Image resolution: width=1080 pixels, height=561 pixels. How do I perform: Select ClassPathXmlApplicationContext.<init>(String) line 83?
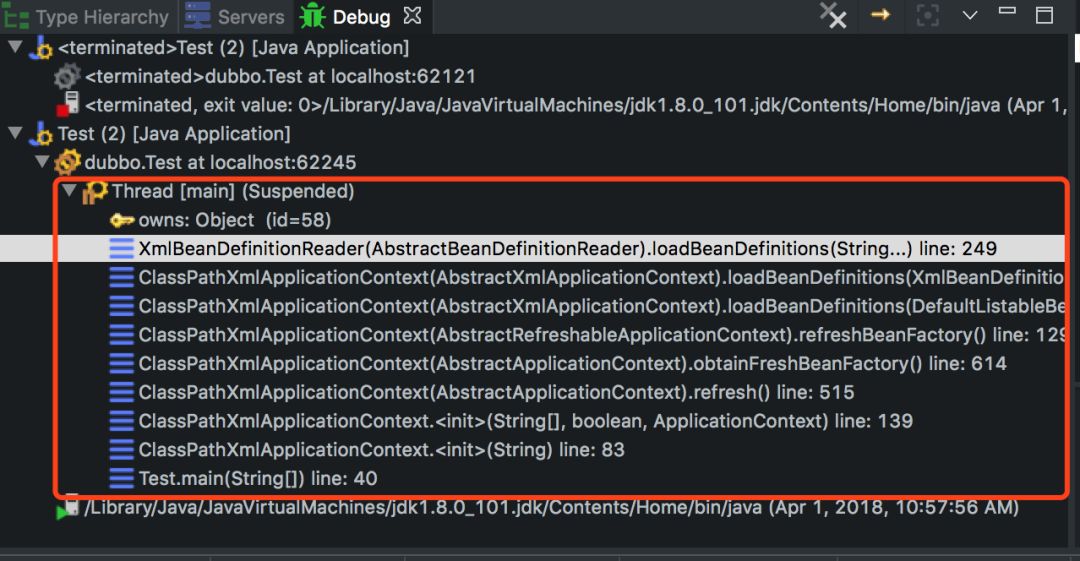tap(381, 450)
